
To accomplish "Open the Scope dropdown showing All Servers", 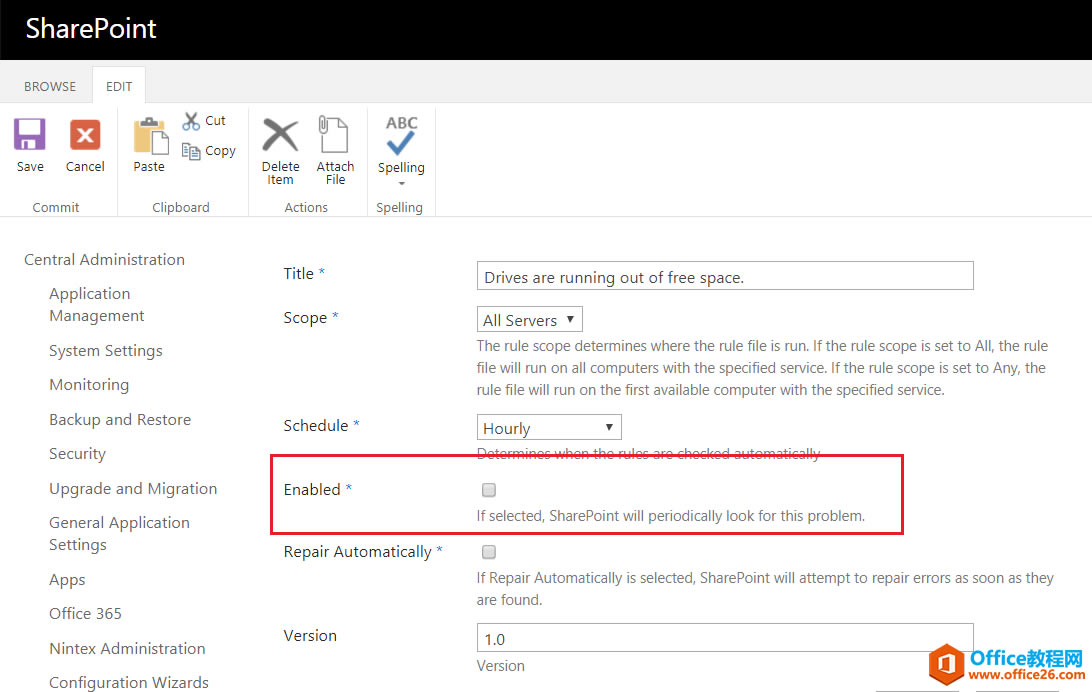I will (x=529, y=319).
